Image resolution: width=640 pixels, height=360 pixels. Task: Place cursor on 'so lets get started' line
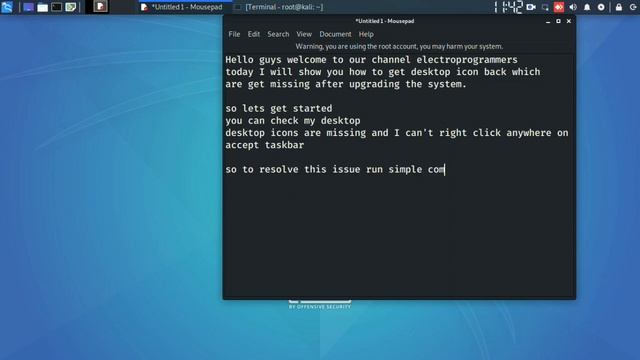[x=279, y=109]
